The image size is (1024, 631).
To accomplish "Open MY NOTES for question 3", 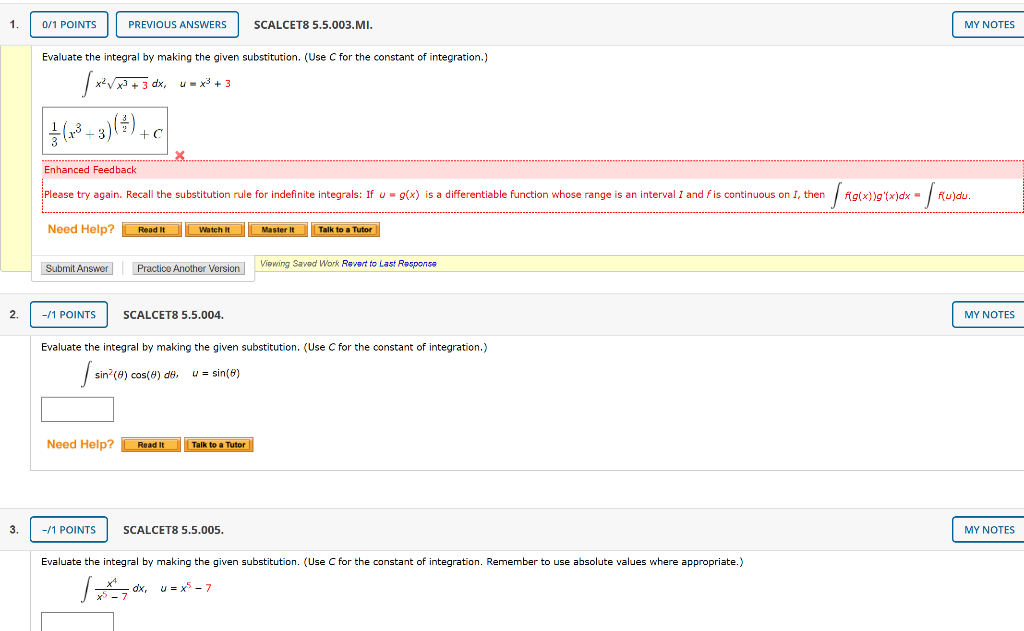I will pyautogui.click(x=989, y=529).
